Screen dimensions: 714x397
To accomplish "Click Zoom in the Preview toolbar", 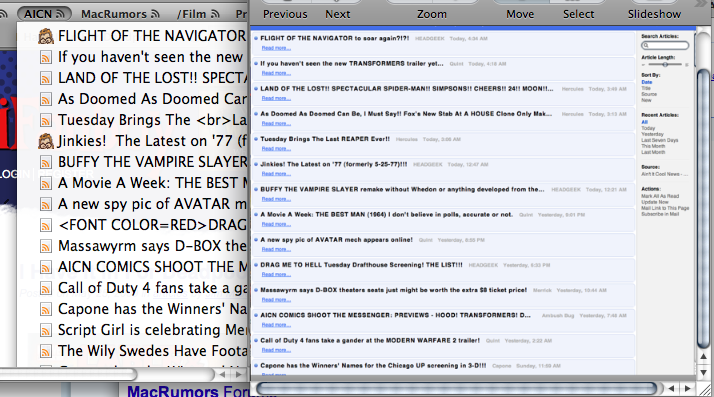I will point(432,14).
